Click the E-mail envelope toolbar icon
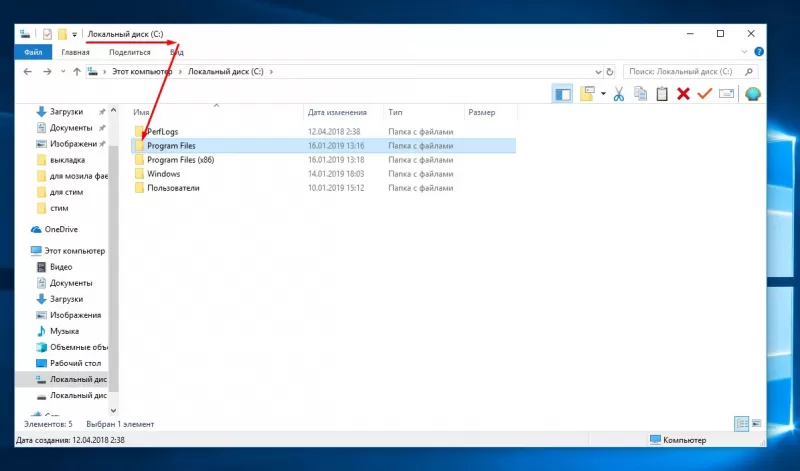The image size is (800, 471). pos(726,94)
